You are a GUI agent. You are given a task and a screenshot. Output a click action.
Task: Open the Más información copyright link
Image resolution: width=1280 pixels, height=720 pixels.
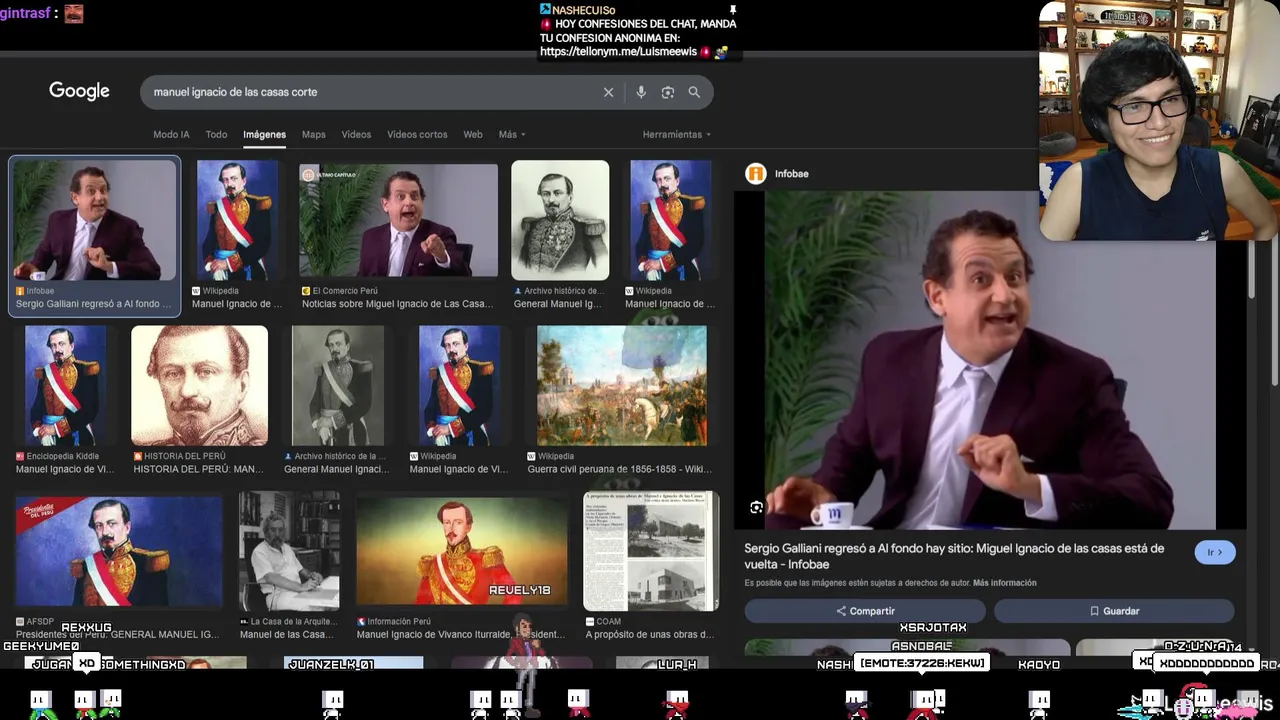point(1005,583)
